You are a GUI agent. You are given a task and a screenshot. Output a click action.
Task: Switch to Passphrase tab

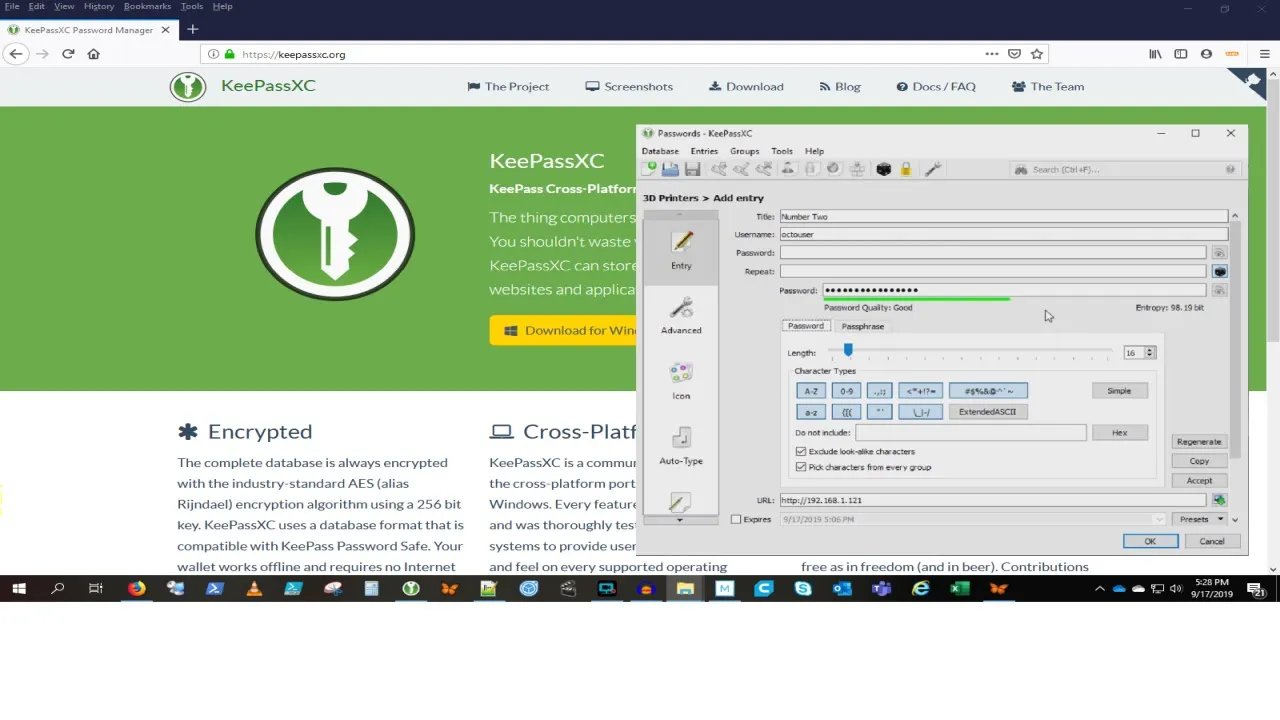(862, 326)
